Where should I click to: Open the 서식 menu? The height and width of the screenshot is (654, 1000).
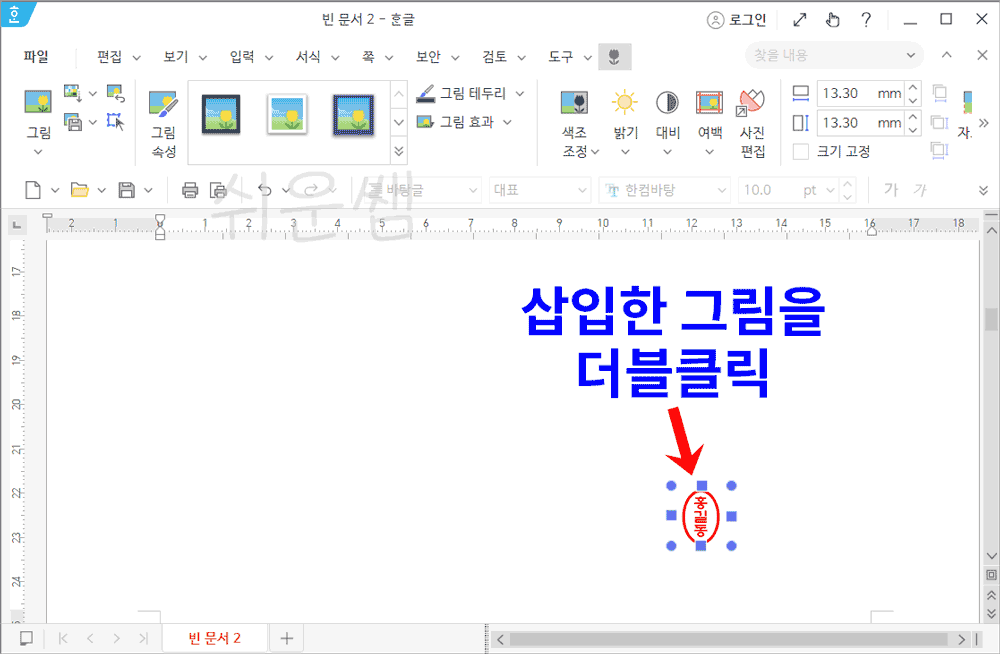[x=307, y=57]
